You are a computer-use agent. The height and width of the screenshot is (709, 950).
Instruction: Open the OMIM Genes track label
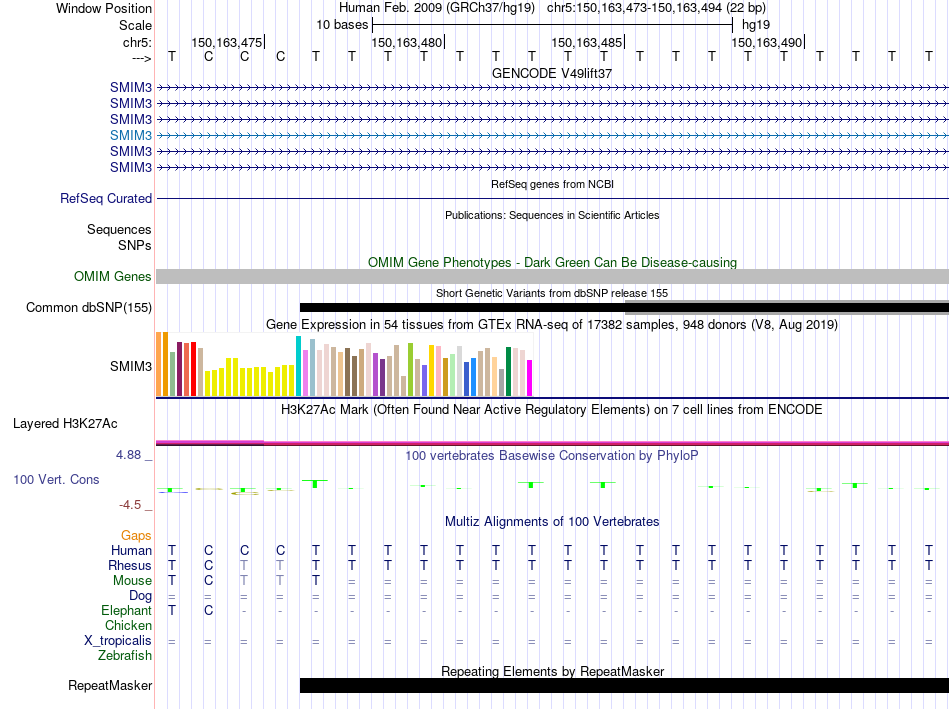112,276
